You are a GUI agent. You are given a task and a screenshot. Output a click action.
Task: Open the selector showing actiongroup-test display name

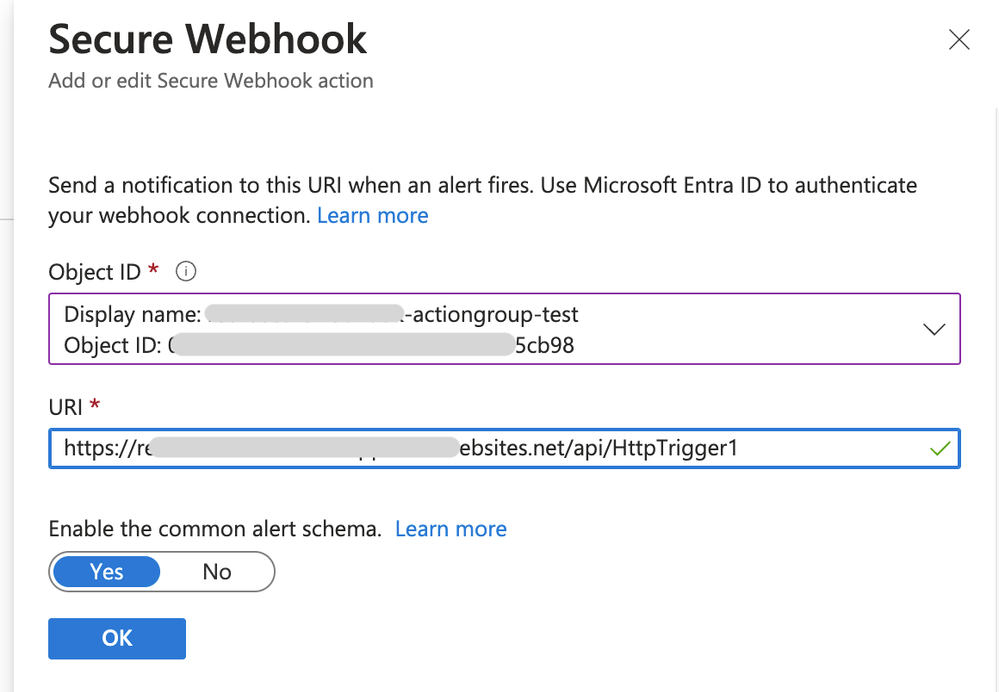tap(504, 329)
